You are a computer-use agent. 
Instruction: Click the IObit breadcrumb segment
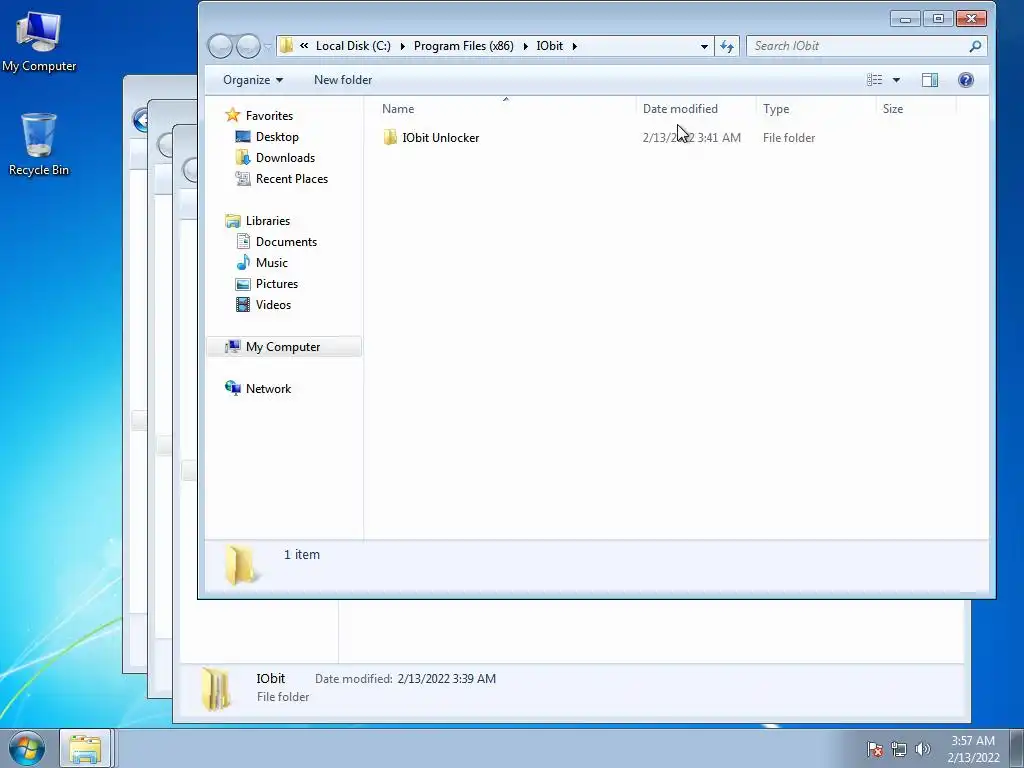pos(549,46)
